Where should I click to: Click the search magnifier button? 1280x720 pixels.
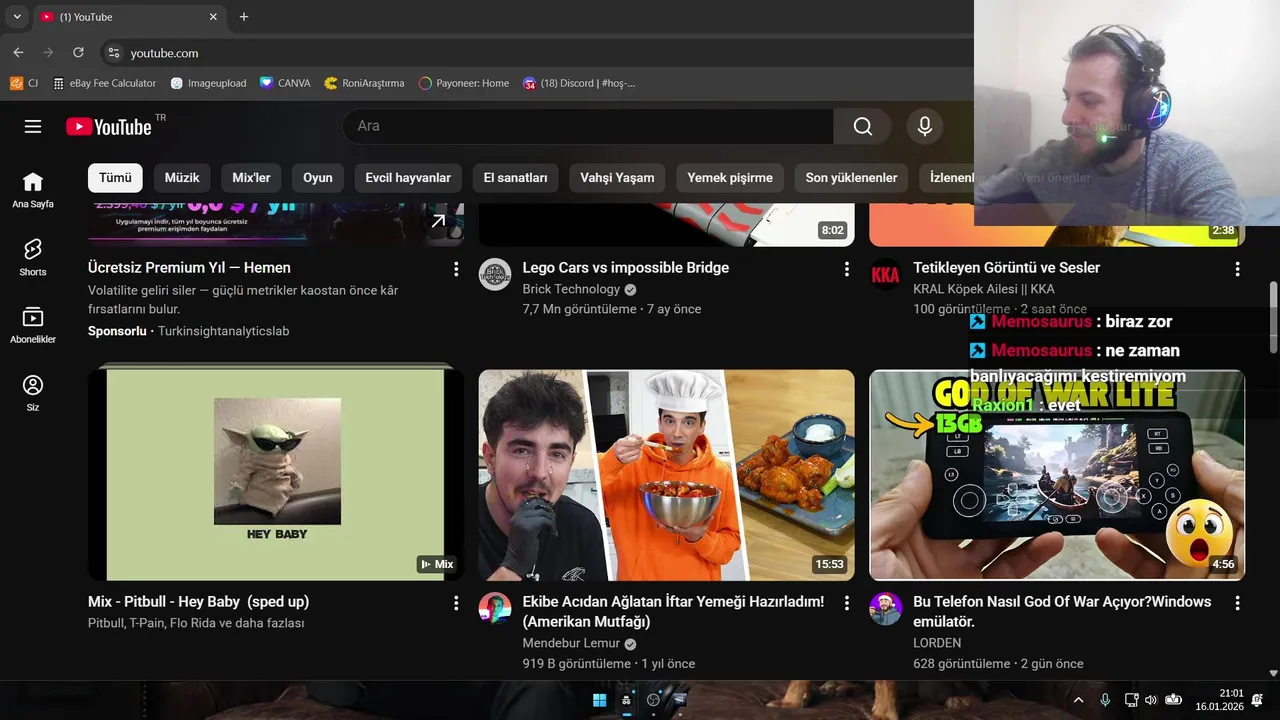click(863, 126)
